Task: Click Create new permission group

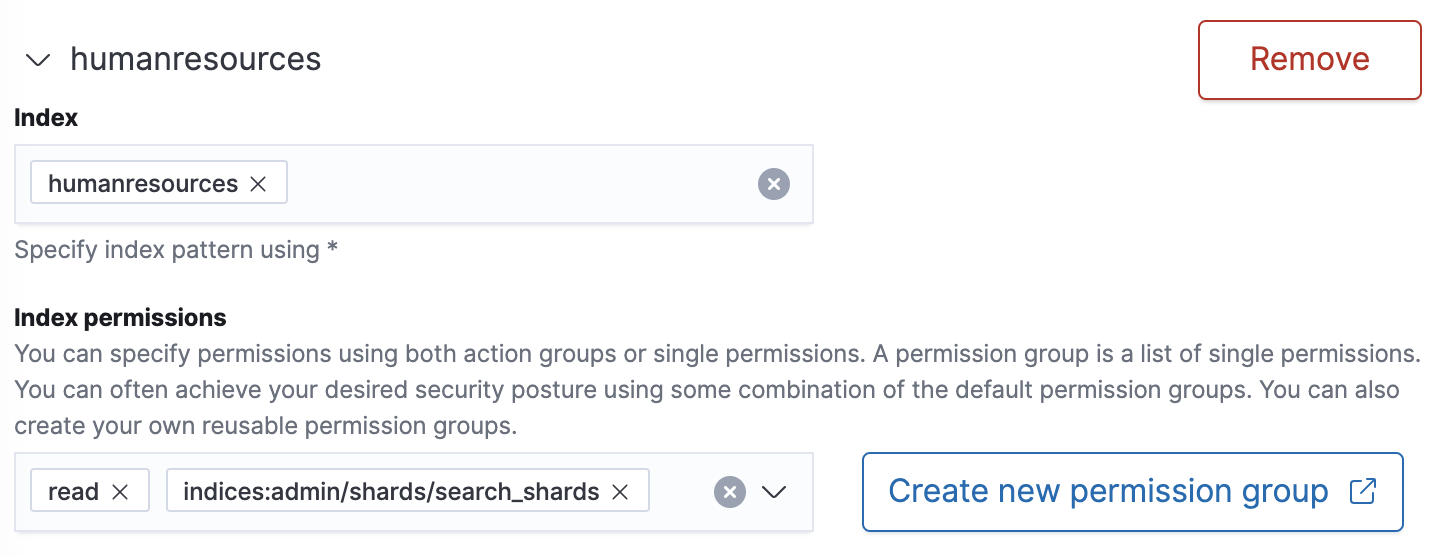Action: [1108, 492]
